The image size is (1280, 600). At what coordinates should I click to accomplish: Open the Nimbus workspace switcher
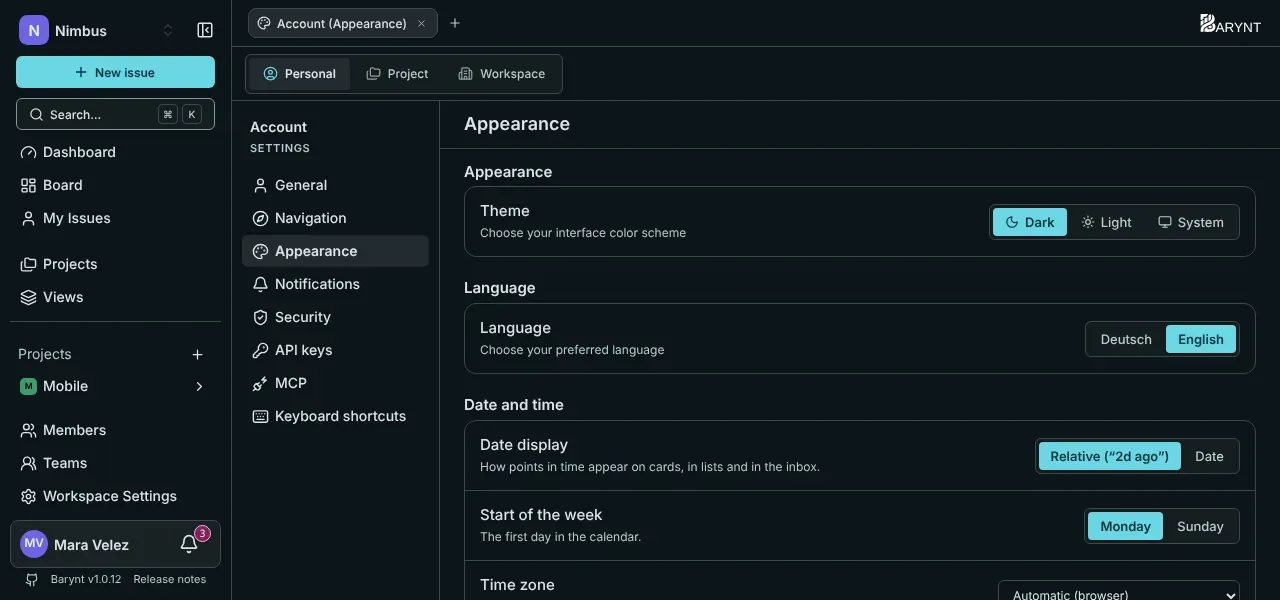click(97, 30)
